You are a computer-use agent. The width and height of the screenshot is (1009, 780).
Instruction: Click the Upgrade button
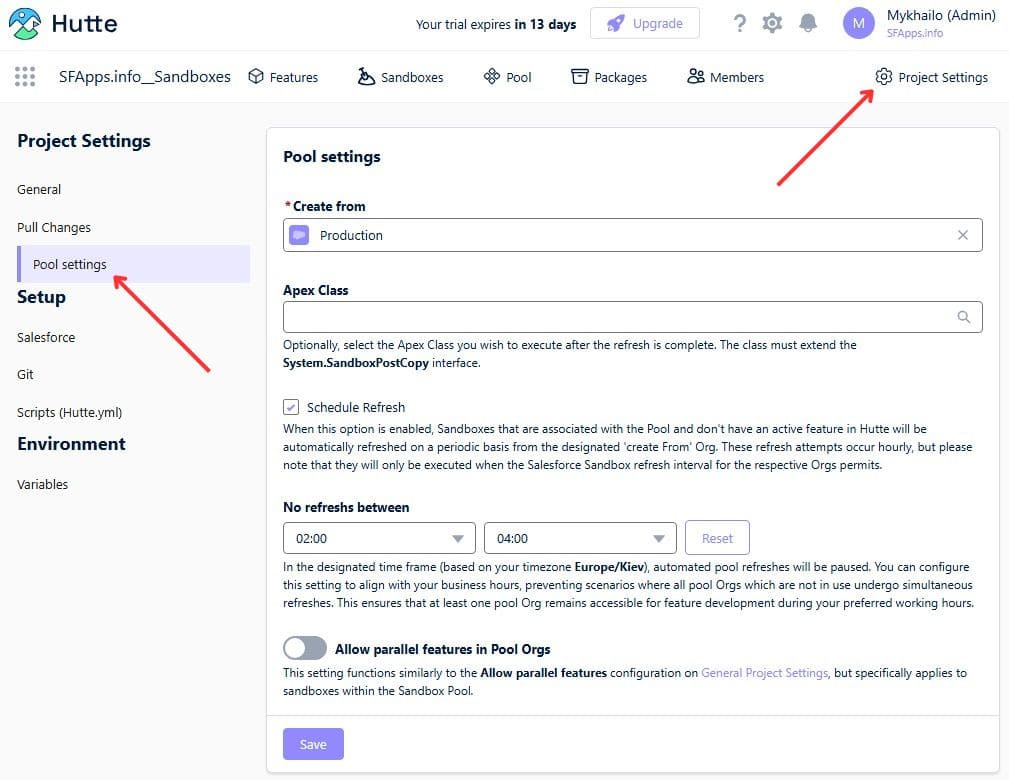645,23
